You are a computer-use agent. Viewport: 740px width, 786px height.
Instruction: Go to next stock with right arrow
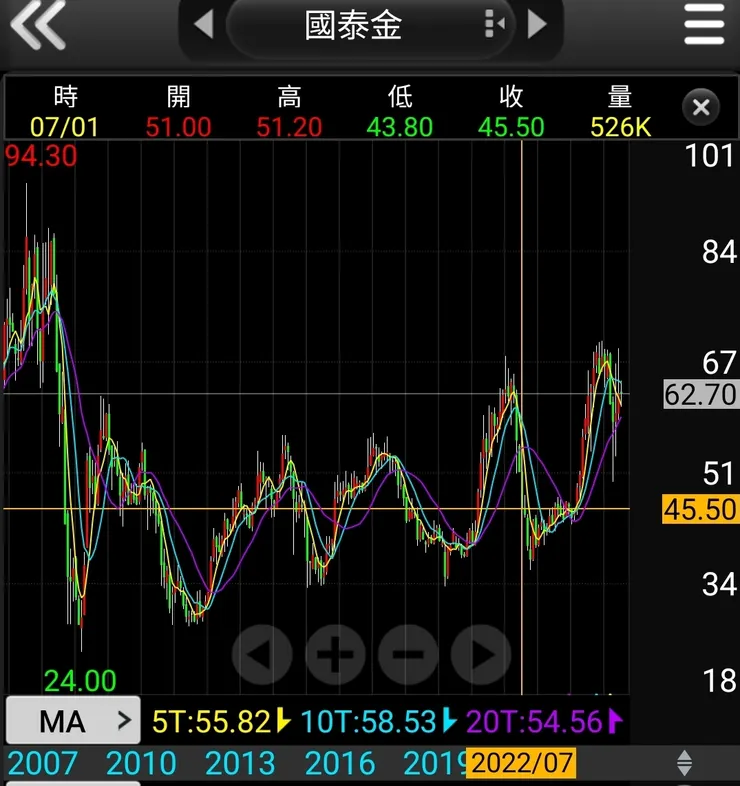pyautogui.click(x=536, y=24)
